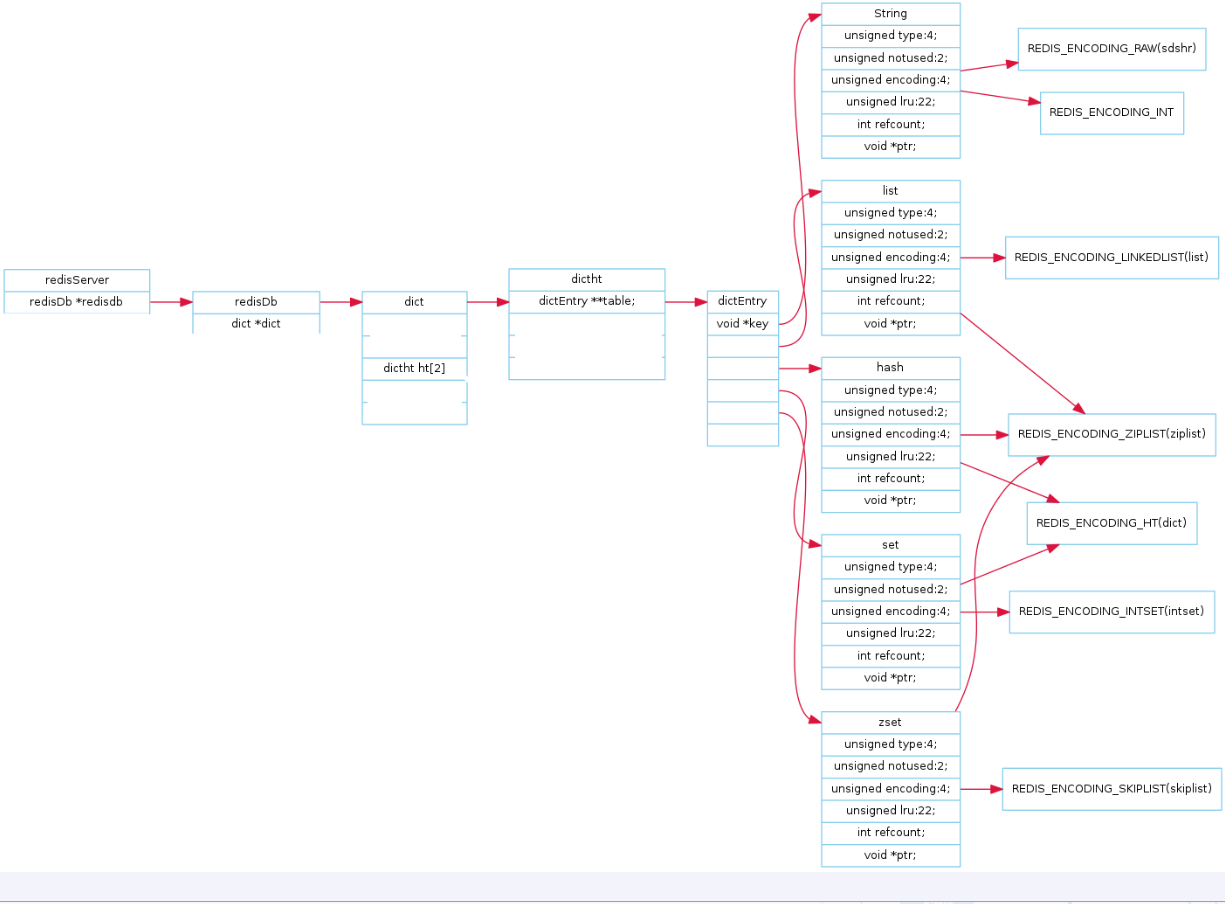The image size is (1225, 904).
Task: Select the set object header
Action: coord(890,545)
